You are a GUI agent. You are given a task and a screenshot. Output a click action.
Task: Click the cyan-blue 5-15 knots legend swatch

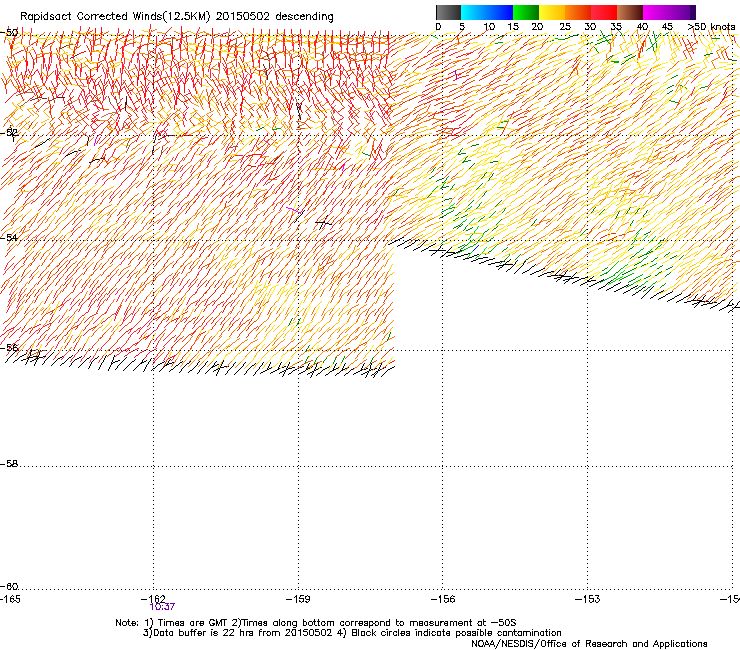[487, 12]
